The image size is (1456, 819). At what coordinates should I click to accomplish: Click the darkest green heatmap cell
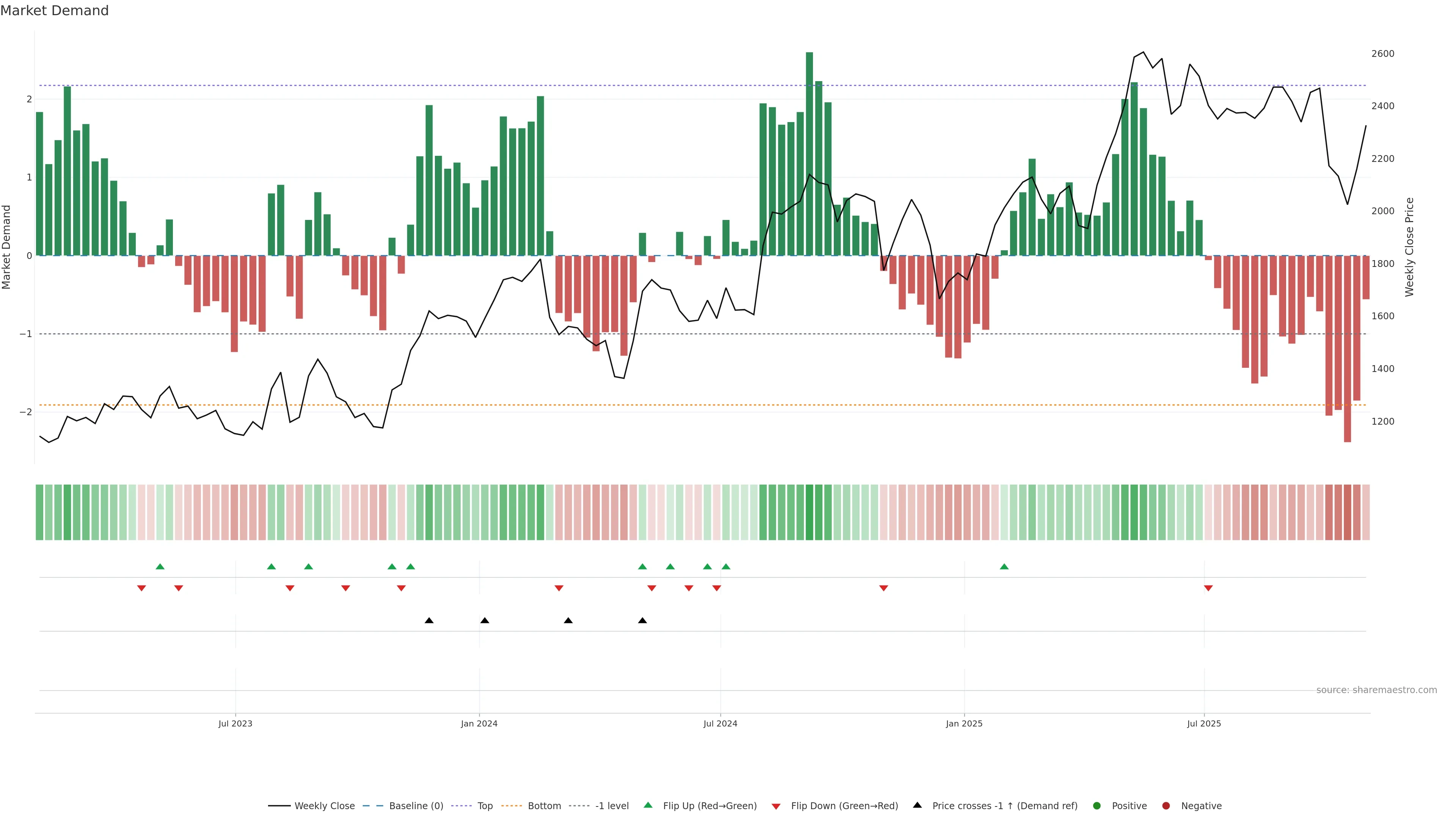pos(810,512)
